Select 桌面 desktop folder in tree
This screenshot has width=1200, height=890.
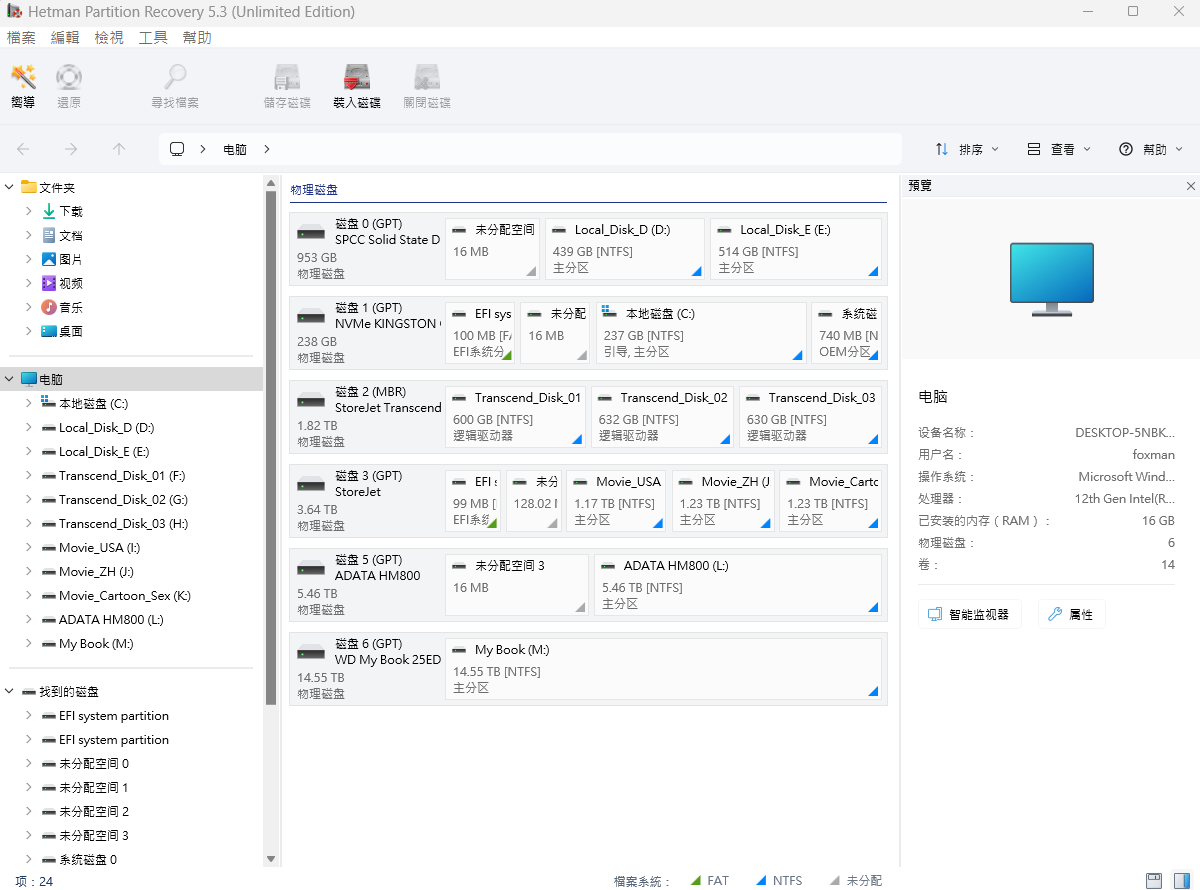(x=71, y=332)
